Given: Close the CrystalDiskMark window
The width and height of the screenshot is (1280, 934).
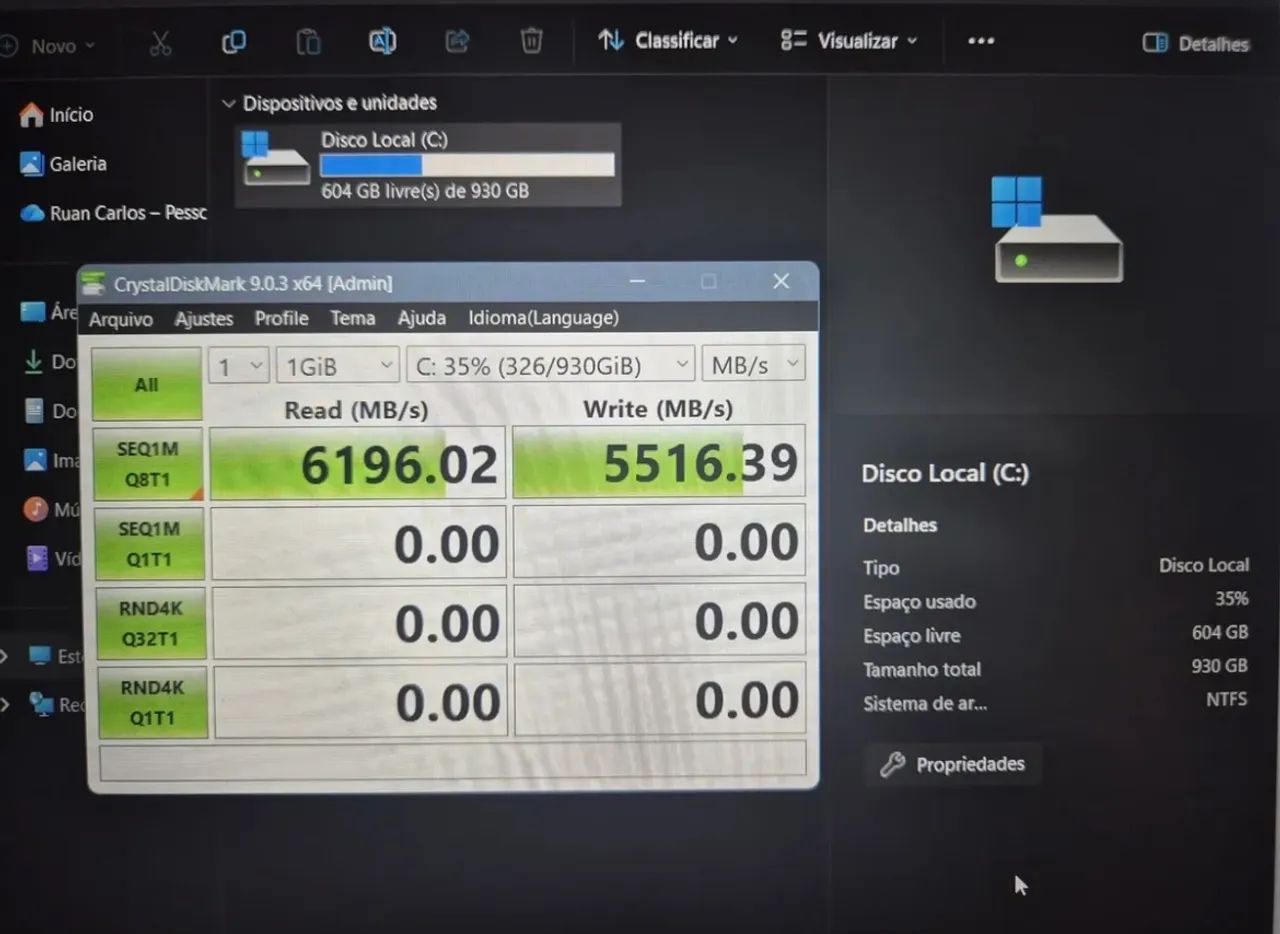Looking at the screenshot, I should tap(781, 282).
